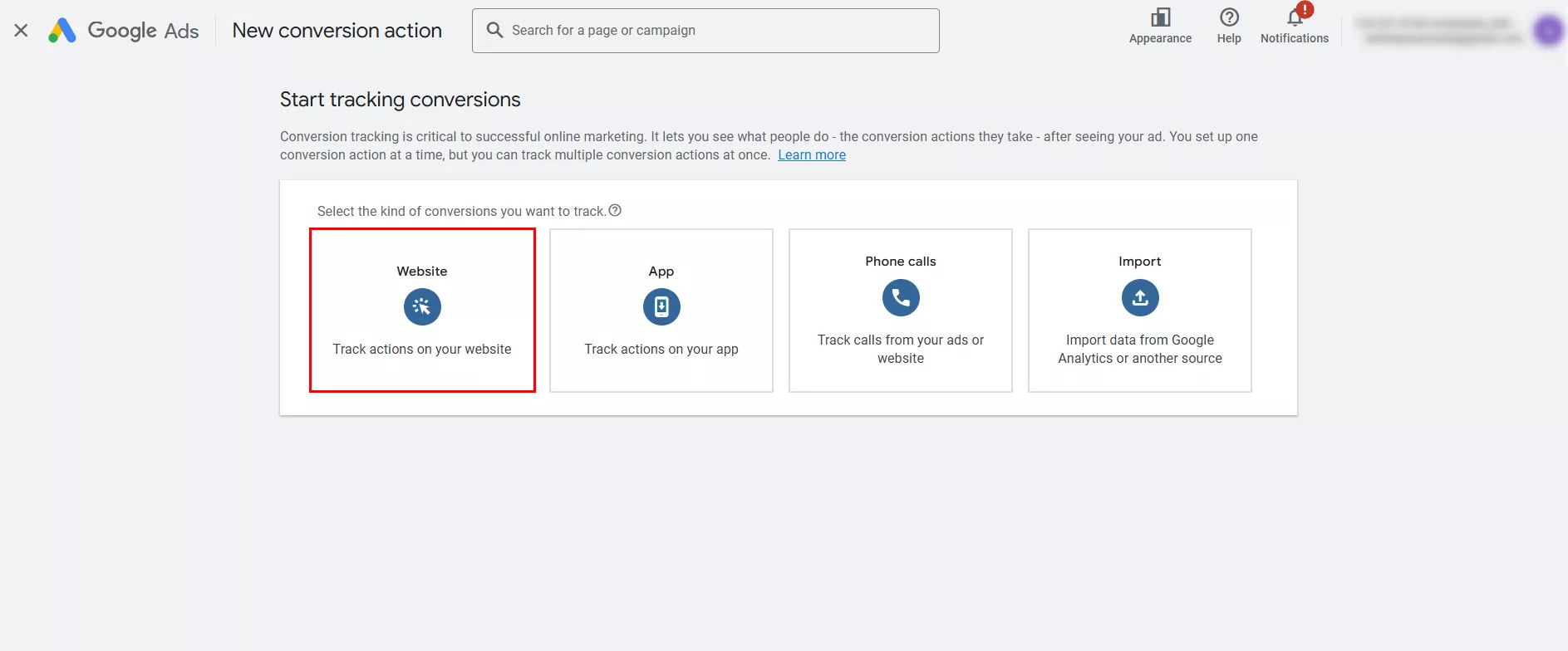The height and width of the screenshot is (651, 1568).
Task: Click the Google Ads wordmark text
Action: click(x=143, y=31)
